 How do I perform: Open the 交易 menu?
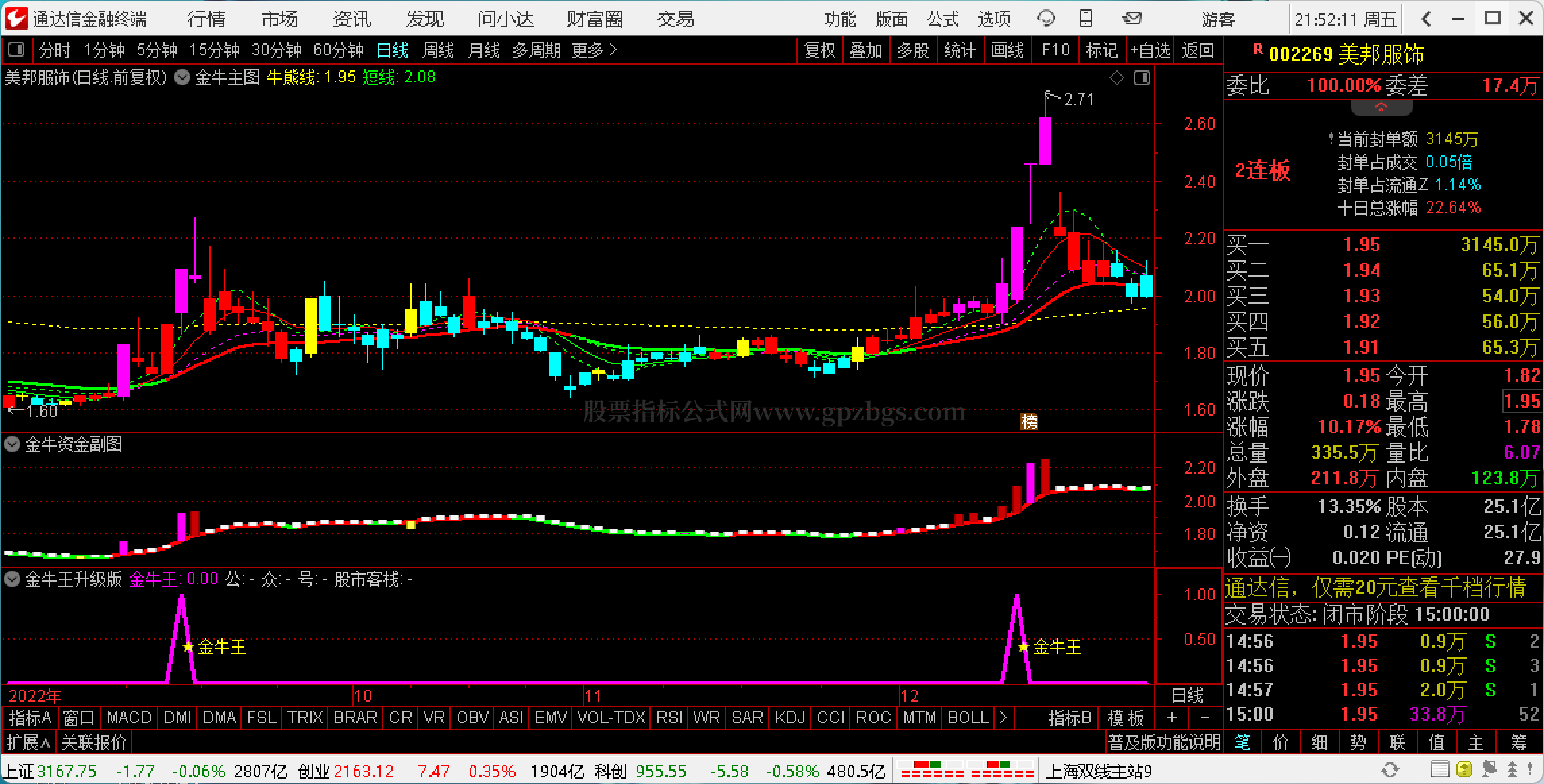[675, 19]
